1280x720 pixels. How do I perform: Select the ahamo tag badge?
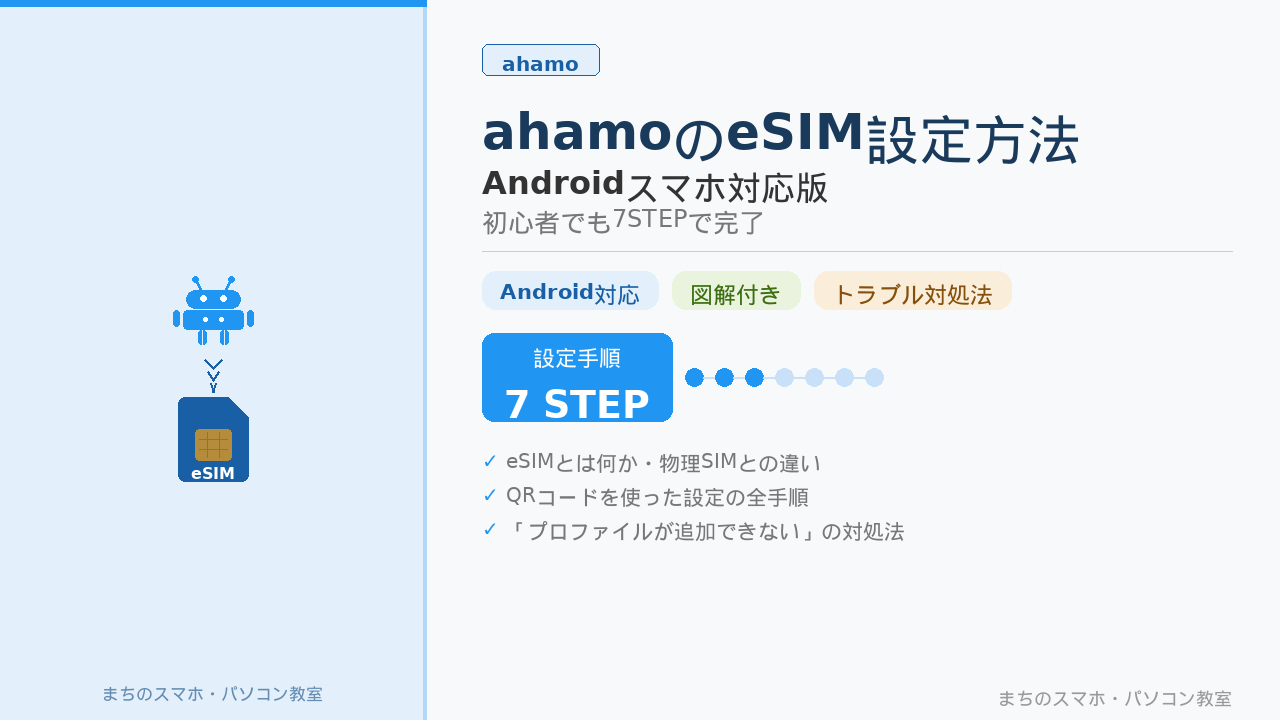click(x=540, y=61)
